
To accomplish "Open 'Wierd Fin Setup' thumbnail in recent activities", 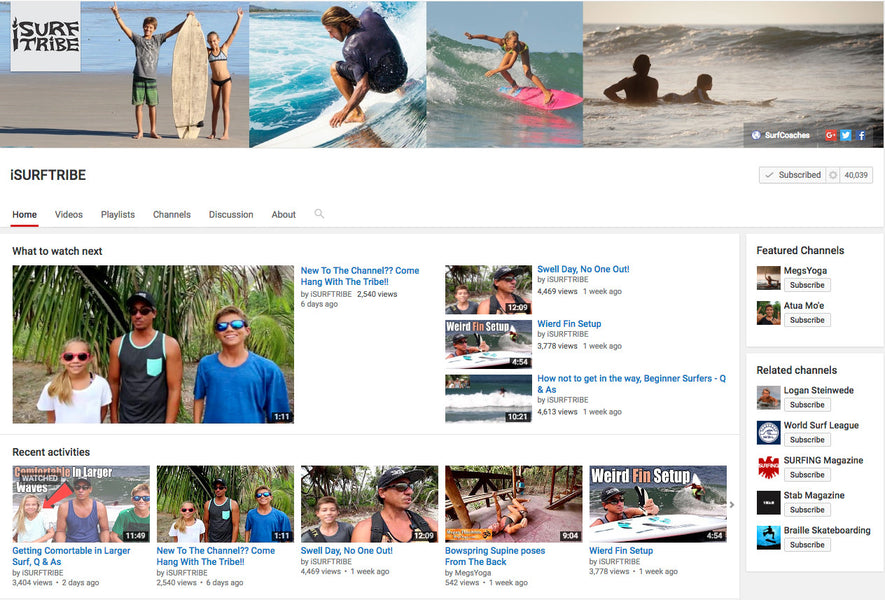I will (x=658, y=504).
